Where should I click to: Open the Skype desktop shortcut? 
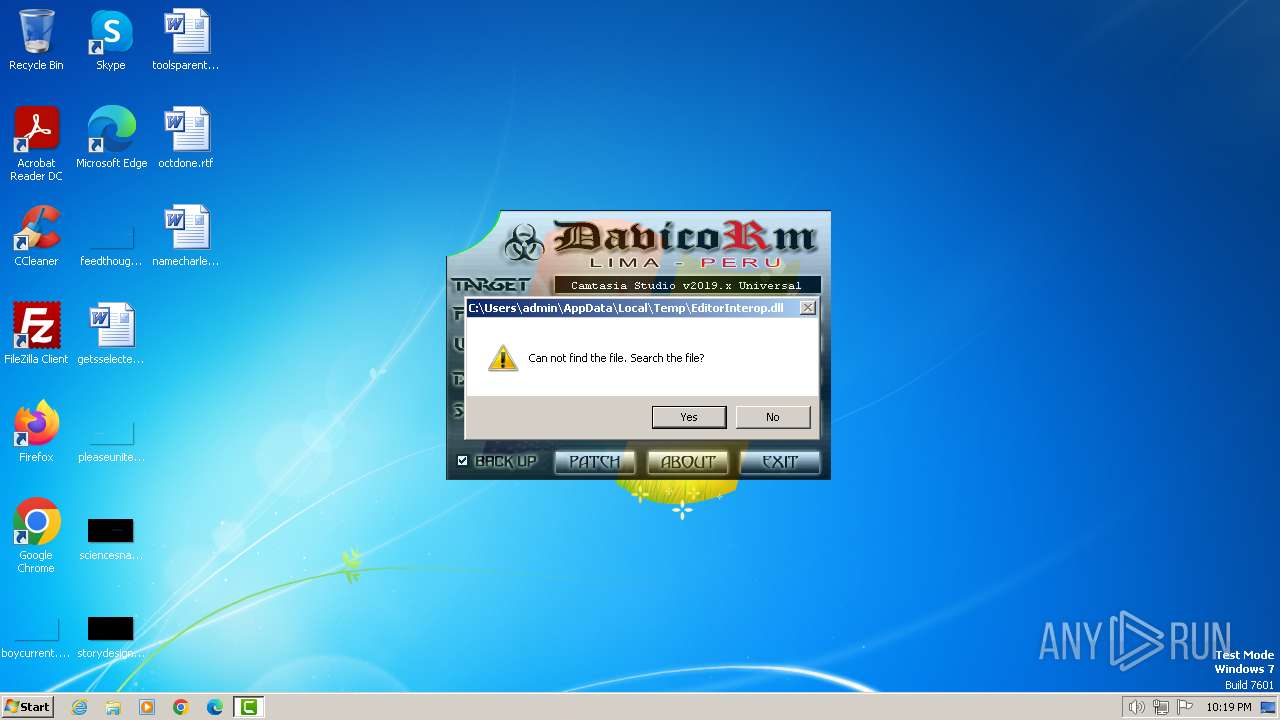point(111,40)
